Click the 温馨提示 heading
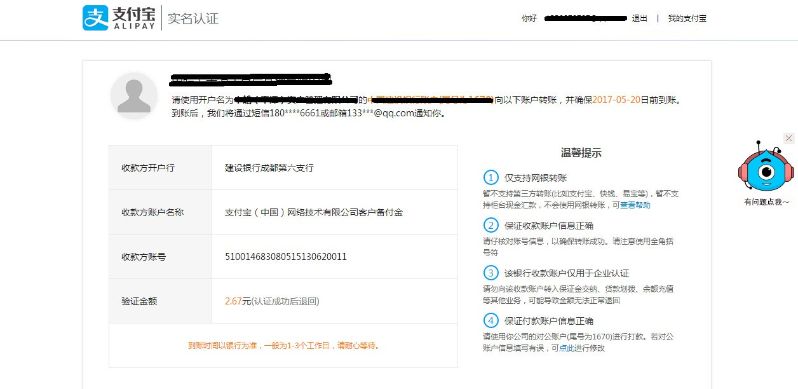This screenshot has height=389, width=798. [x=581, y=152]
